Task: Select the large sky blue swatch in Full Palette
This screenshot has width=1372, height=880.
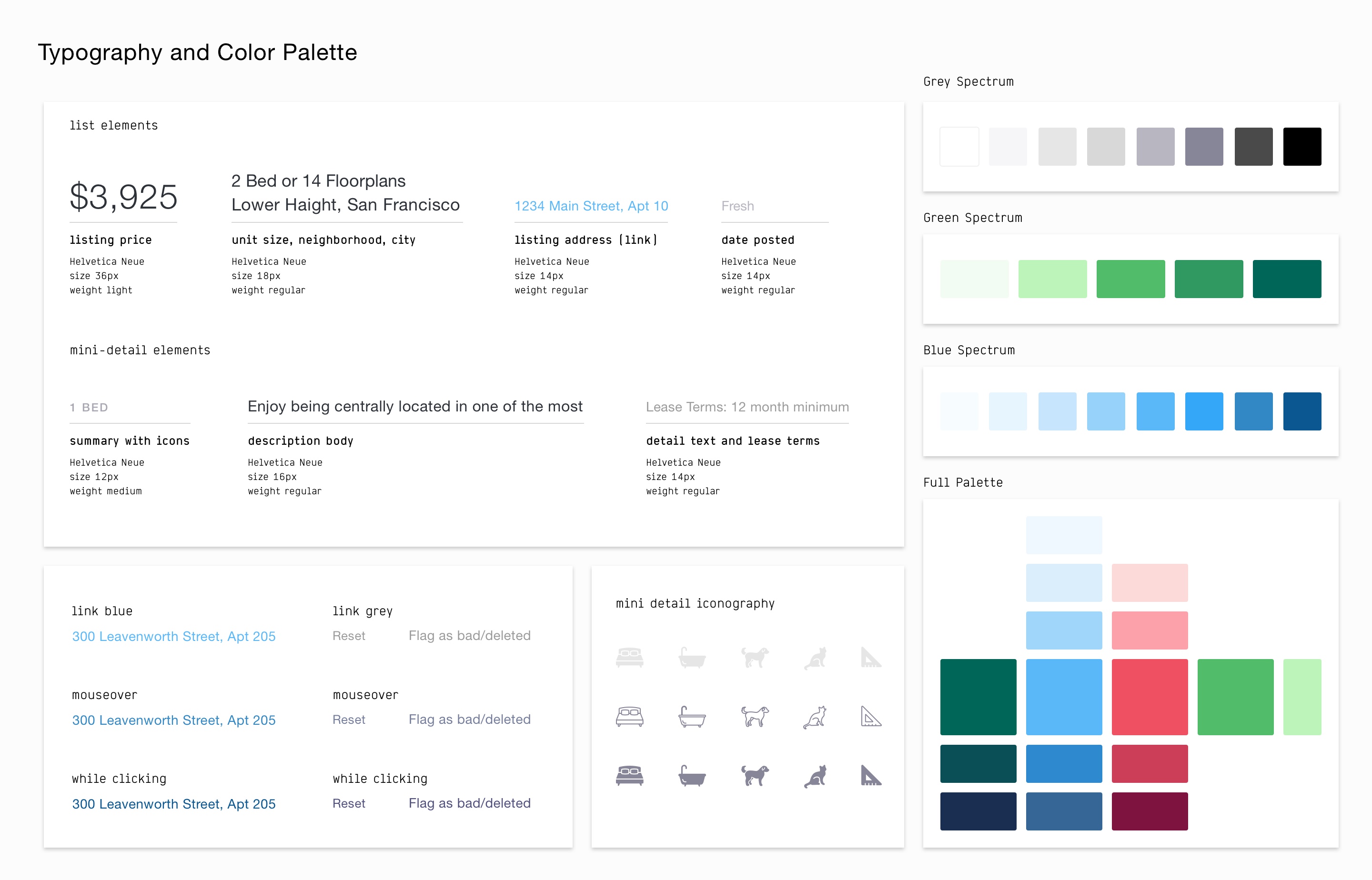Action: (1064, 697)
